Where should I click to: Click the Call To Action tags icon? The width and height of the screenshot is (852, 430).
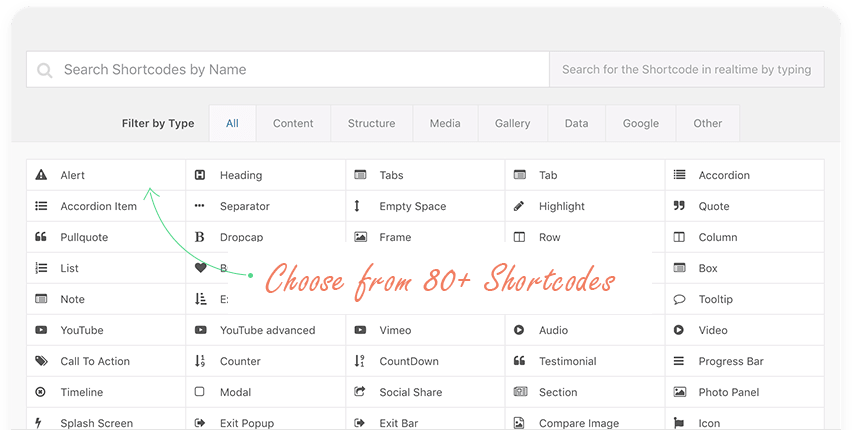41,361
